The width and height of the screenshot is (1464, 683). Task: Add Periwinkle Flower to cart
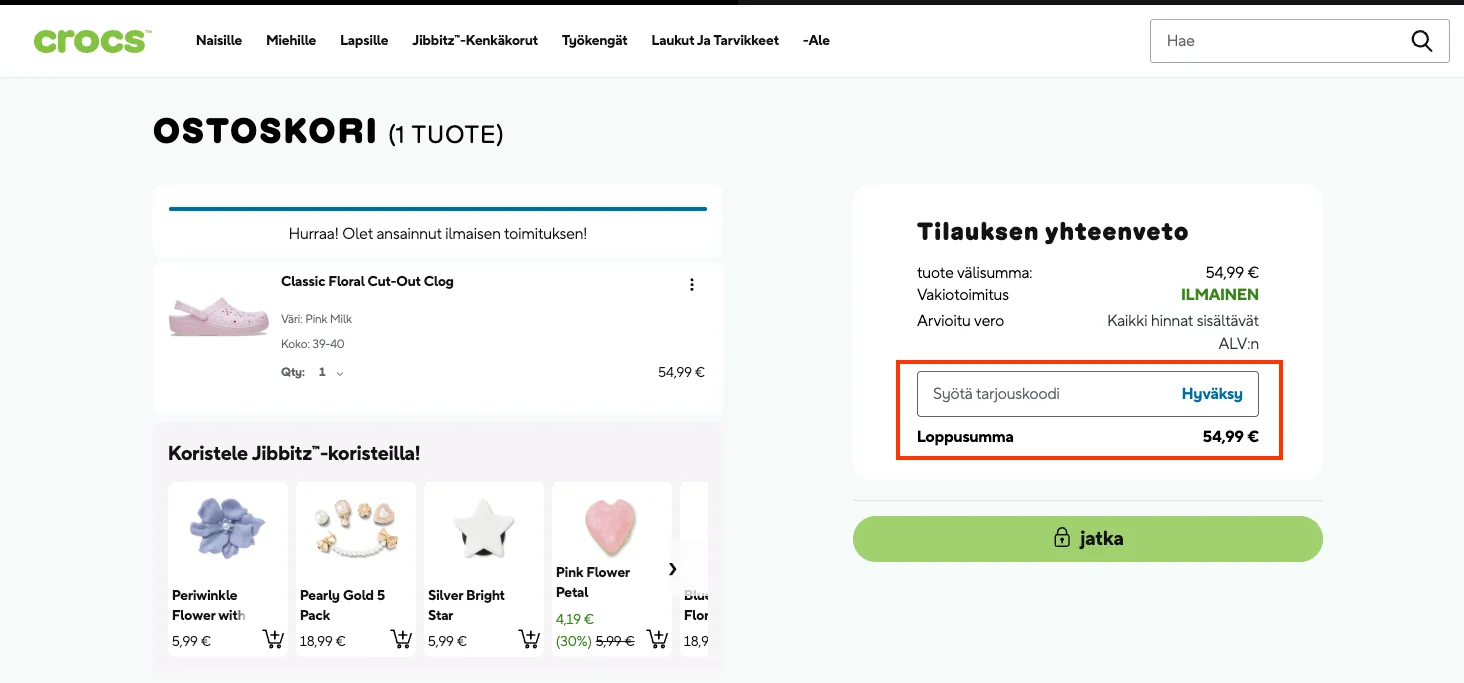coord(272,639)
